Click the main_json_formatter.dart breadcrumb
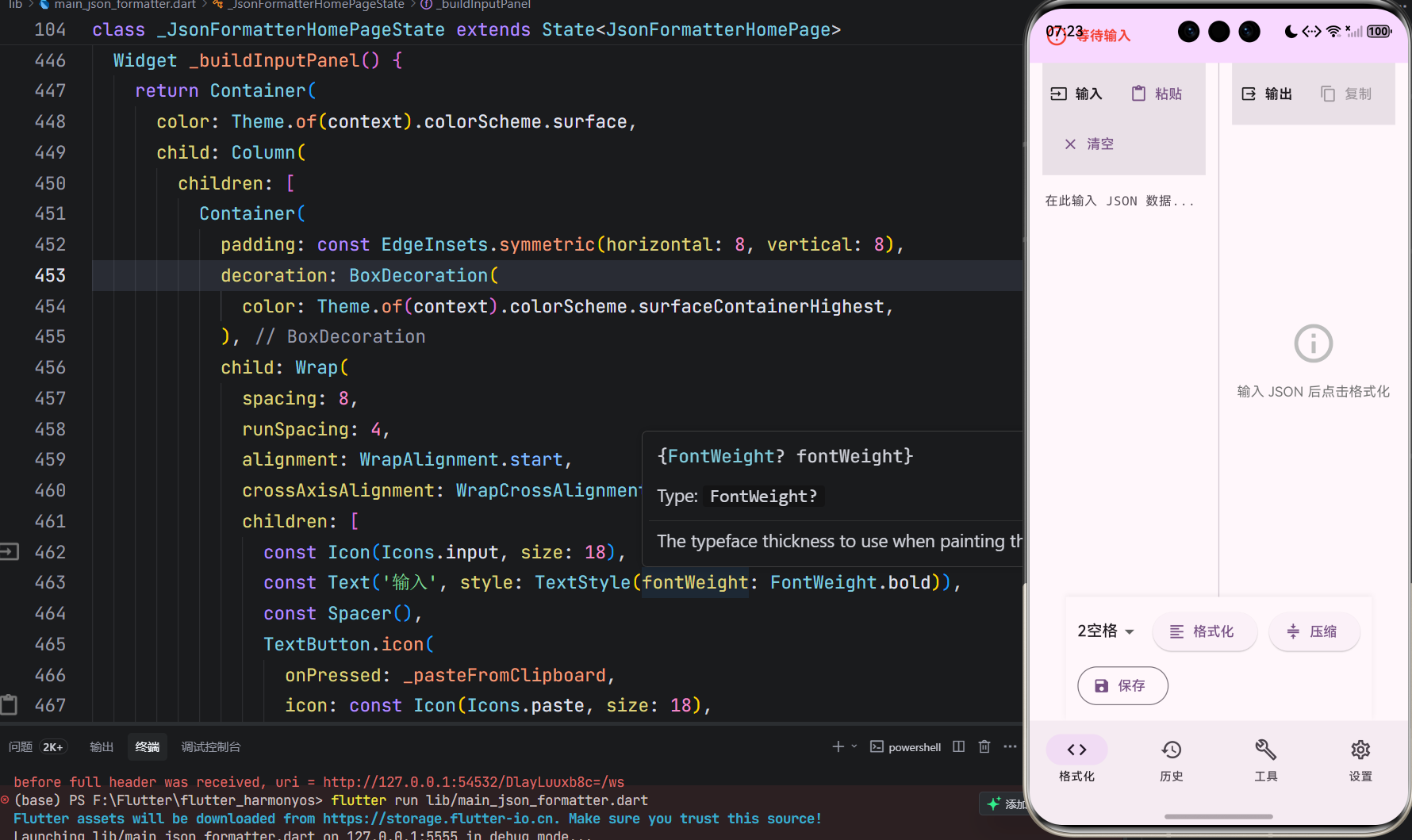 (x=125, y=5)
